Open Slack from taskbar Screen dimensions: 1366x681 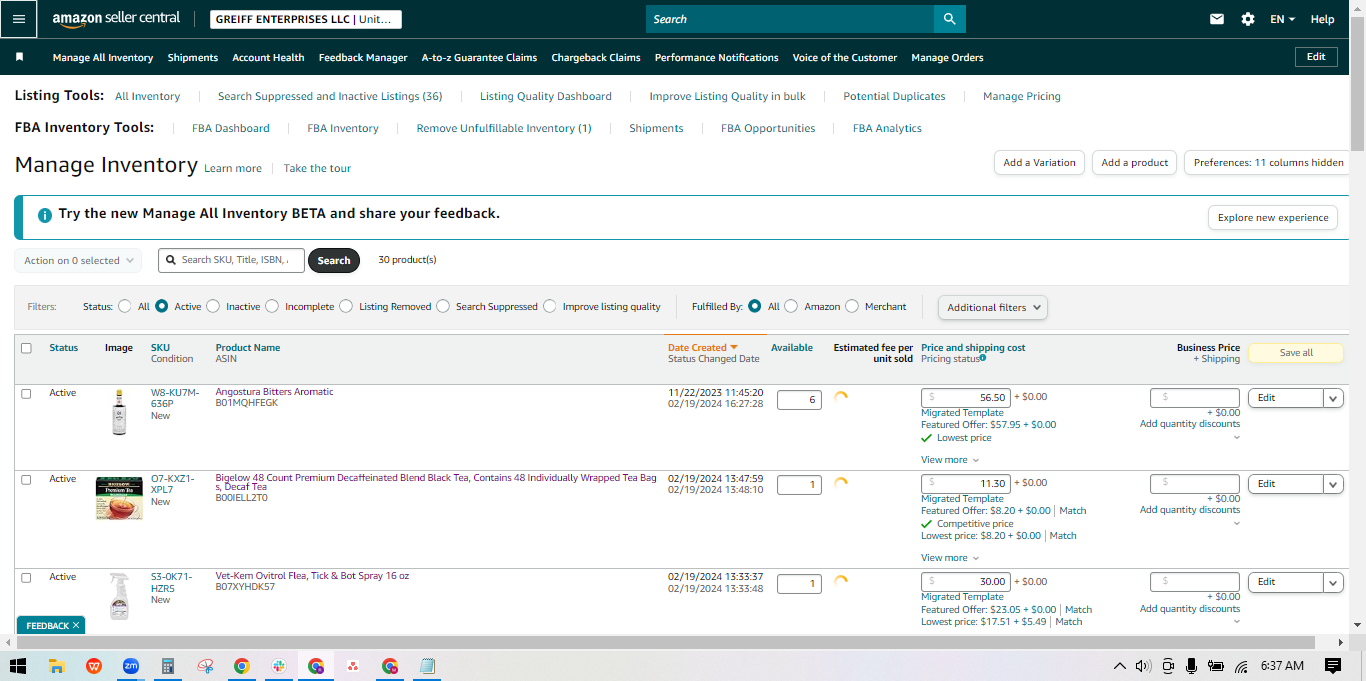pyautogui.click(x=279, y=666)
